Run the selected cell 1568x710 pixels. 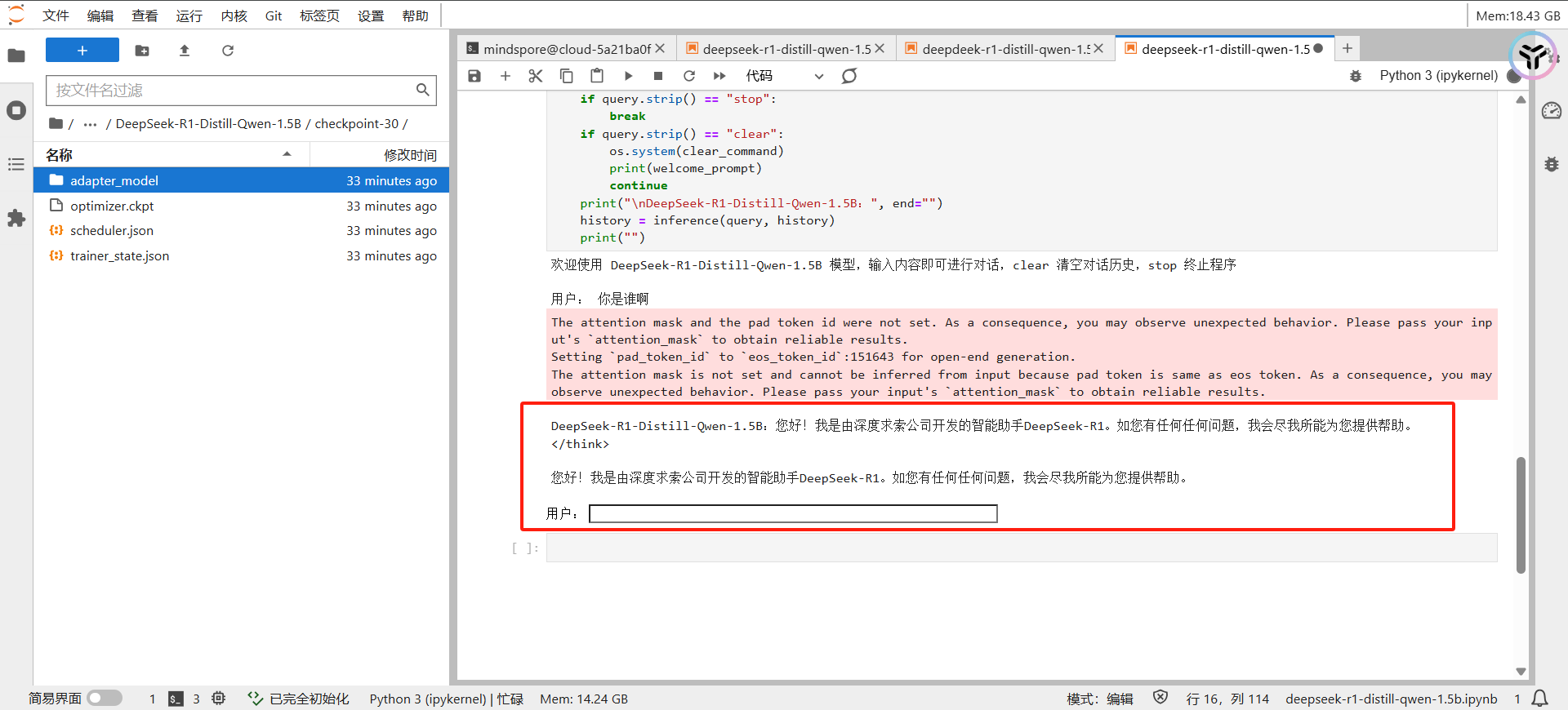(x=628, y=76)
